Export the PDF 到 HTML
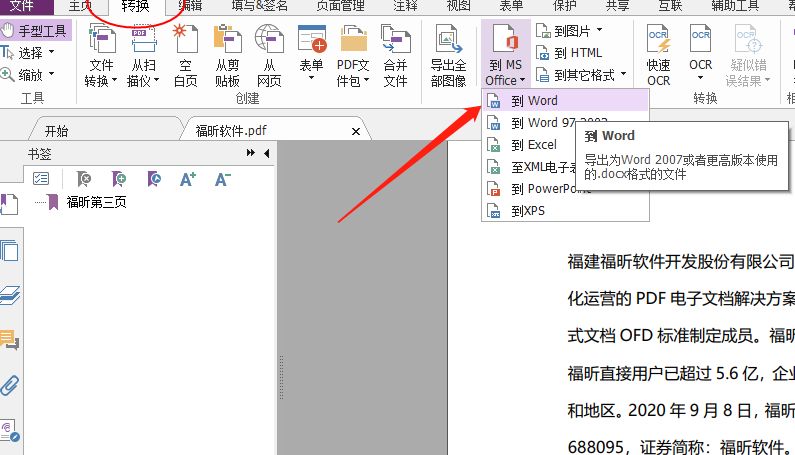This screenshot has height=455, width=795. (569, 53)
